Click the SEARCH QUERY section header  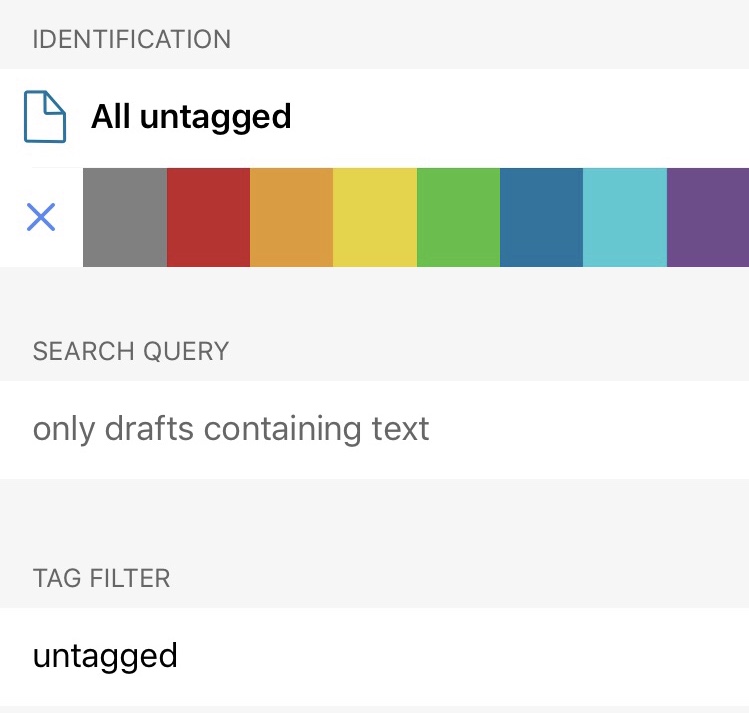pyautogui.click(x=131, y=351)
